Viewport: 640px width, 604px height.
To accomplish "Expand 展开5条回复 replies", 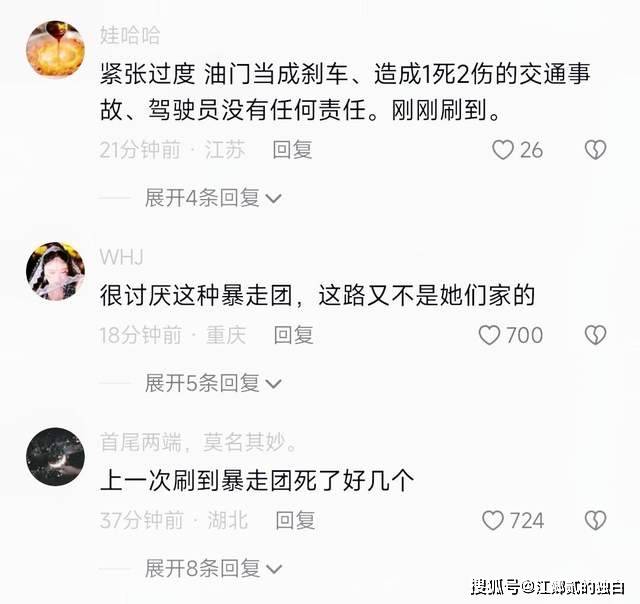I will click(x=213, y=383).
